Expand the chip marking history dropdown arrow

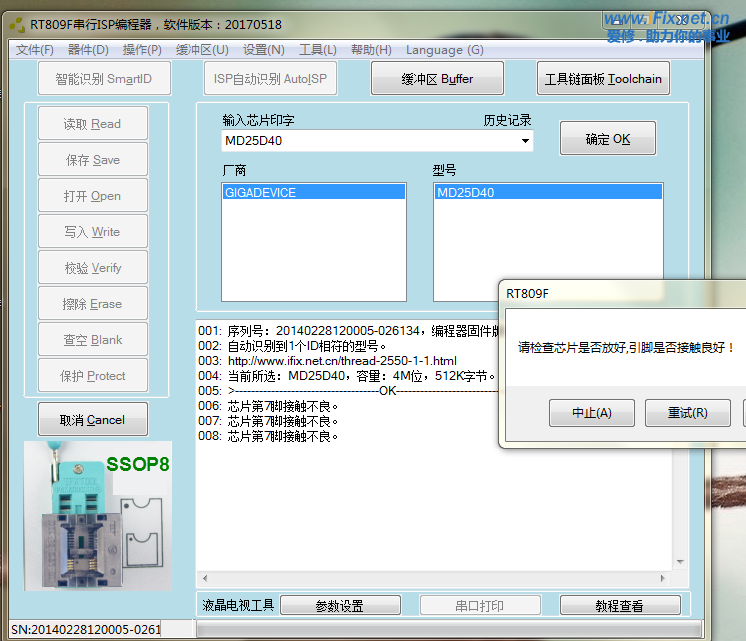pos(525,141)
